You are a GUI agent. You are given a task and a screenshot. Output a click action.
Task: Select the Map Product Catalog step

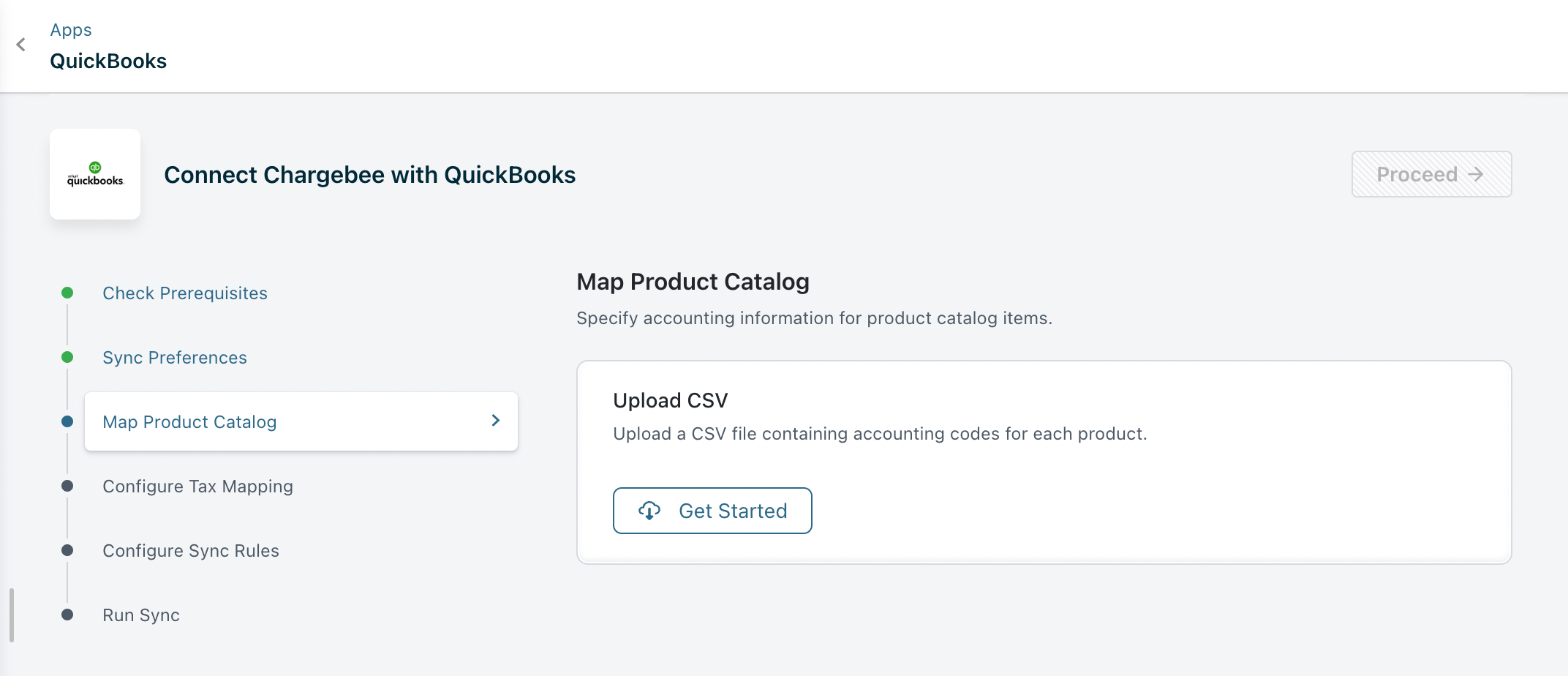(x=190, y=422)
